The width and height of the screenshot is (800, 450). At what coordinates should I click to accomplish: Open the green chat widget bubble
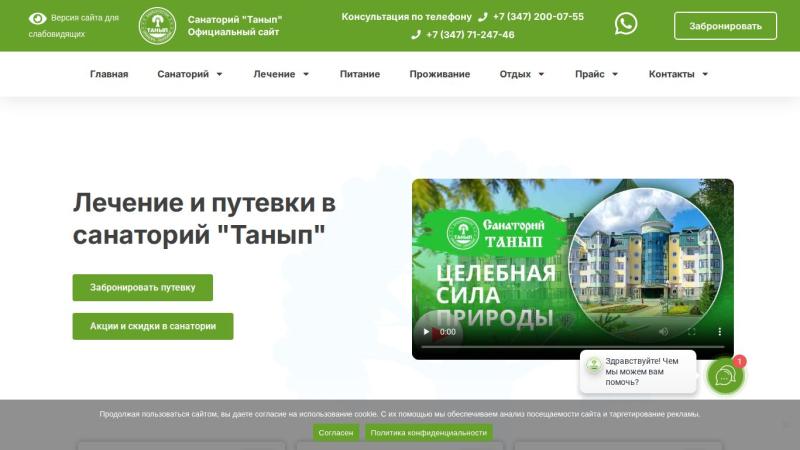pos(724,377)
